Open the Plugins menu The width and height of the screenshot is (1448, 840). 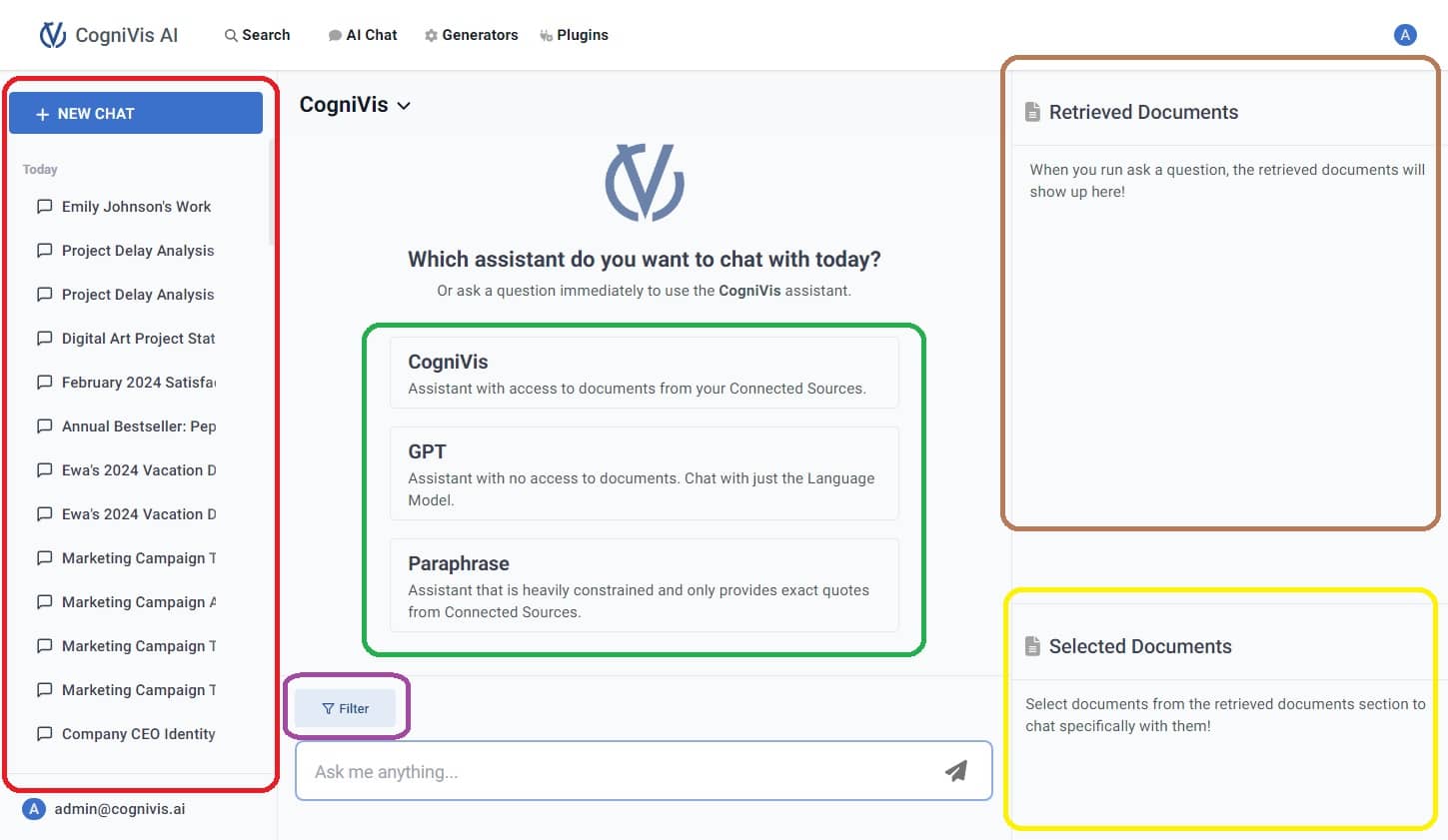(x=574, y=35)
